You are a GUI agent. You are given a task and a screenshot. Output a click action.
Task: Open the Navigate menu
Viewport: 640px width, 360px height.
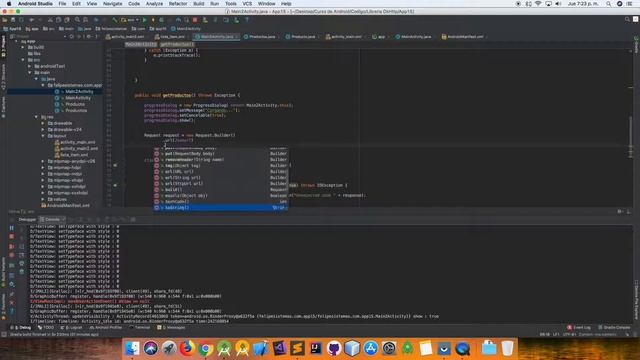(113, 4)
